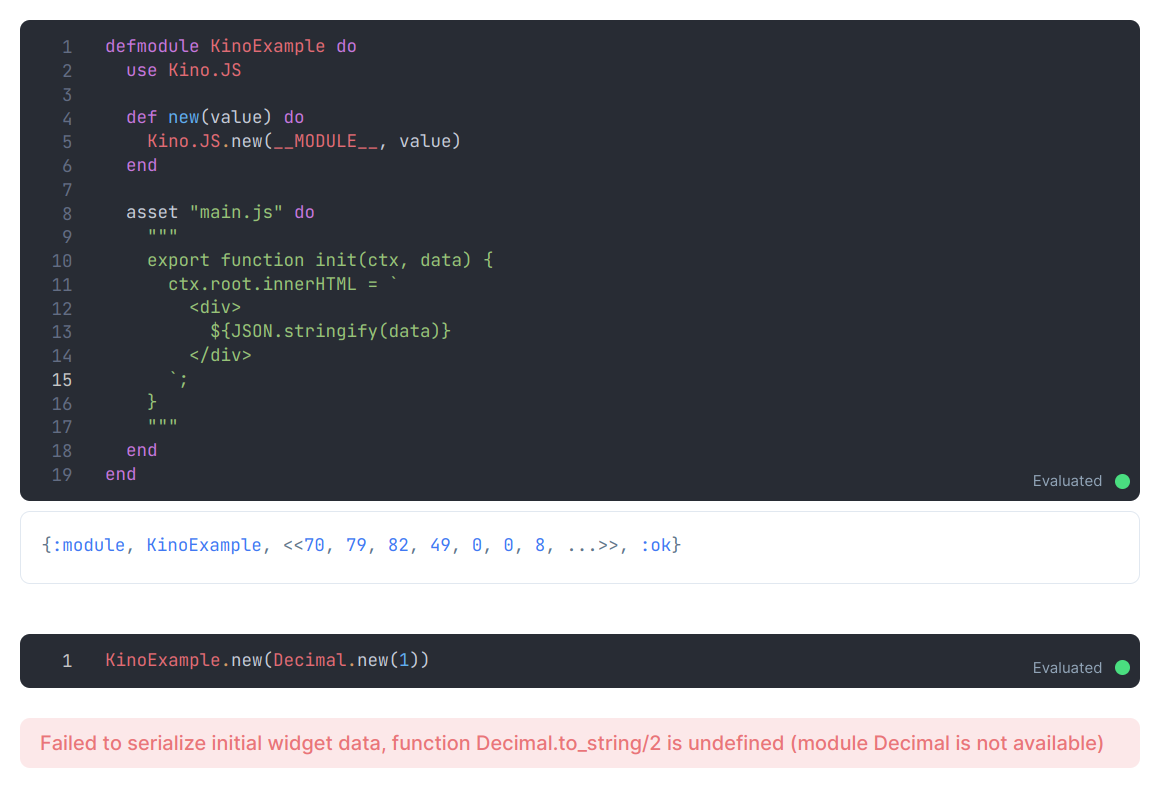Click the 'asset "main.js" do' line

click(220, 213)
